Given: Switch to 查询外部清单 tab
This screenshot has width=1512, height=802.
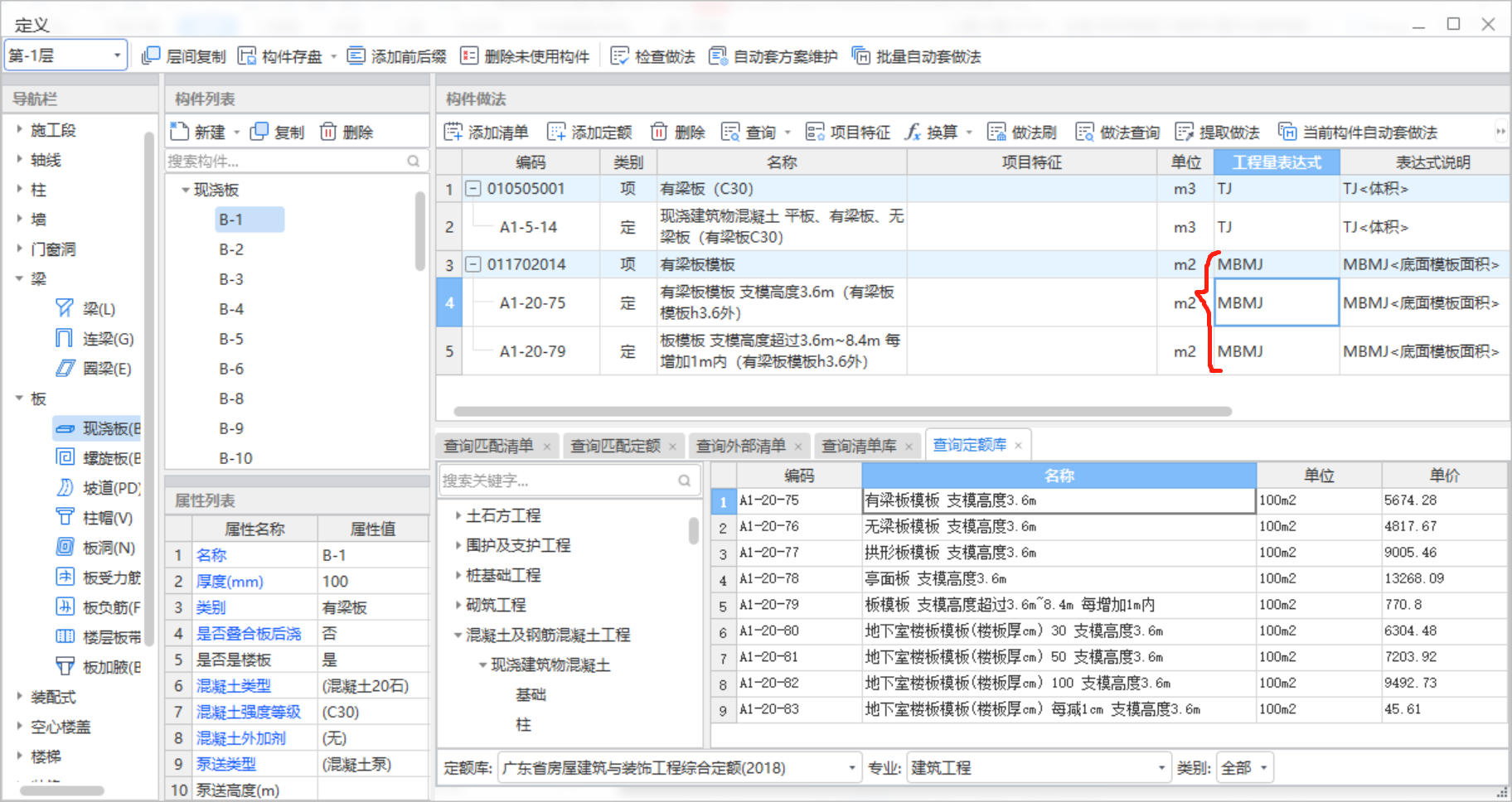Looking at the screenshot, I should click(740, 446).
